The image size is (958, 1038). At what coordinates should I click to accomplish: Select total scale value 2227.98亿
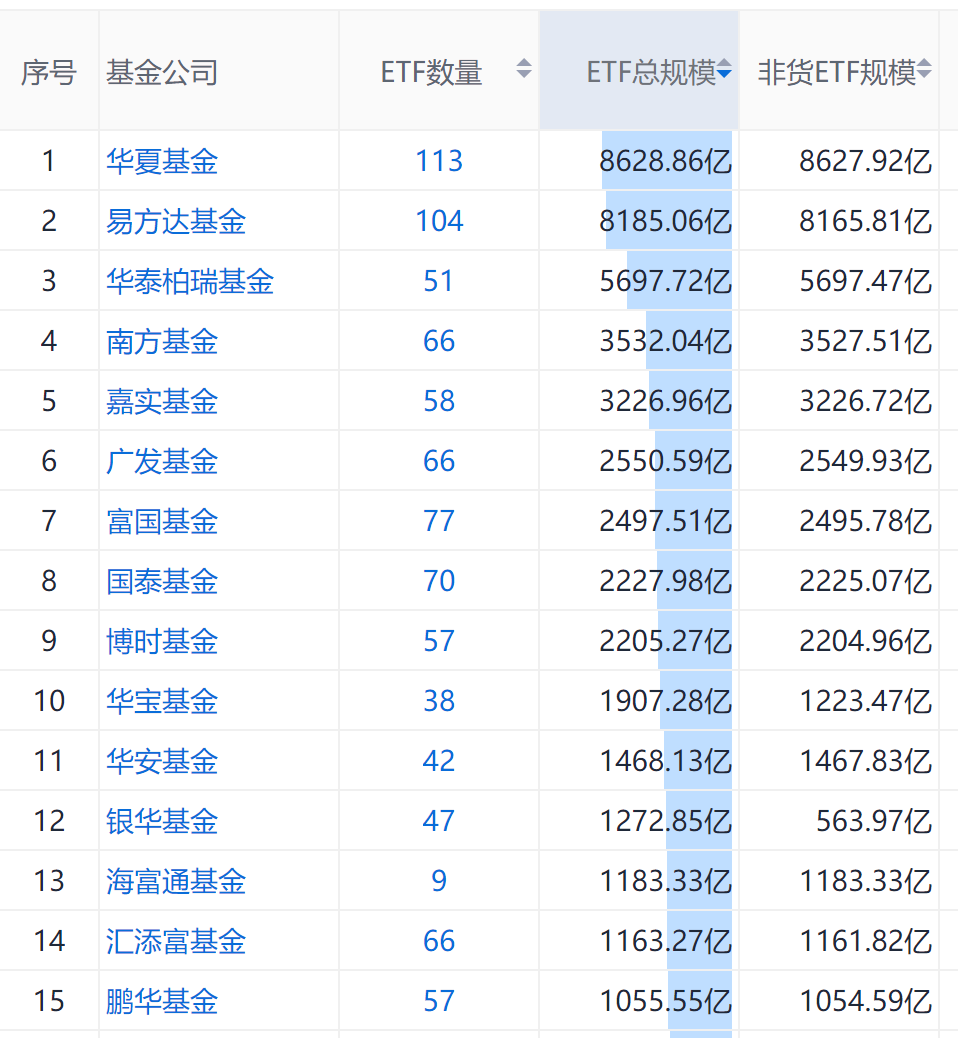[665, 581]
